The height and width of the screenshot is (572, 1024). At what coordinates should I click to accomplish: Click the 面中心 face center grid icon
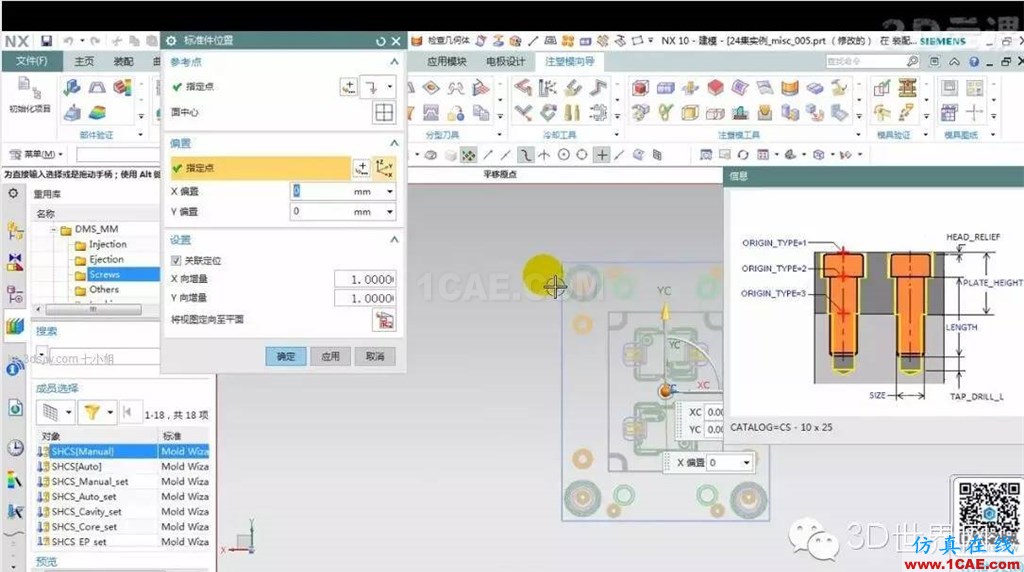pyautogui.click(x=384, y=112)
